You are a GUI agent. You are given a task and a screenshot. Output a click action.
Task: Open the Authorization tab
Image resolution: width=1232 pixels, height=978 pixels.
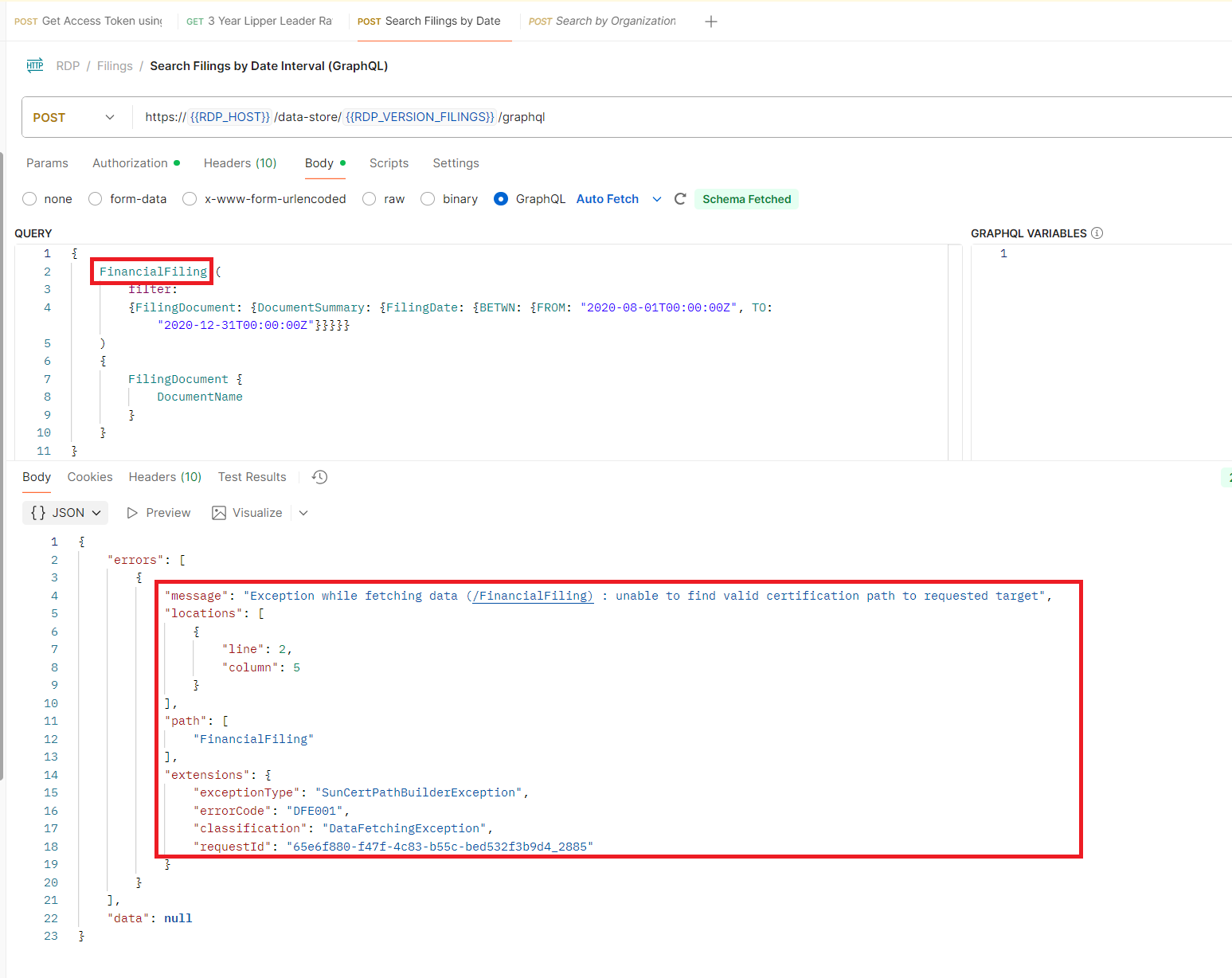click(135, 163)
